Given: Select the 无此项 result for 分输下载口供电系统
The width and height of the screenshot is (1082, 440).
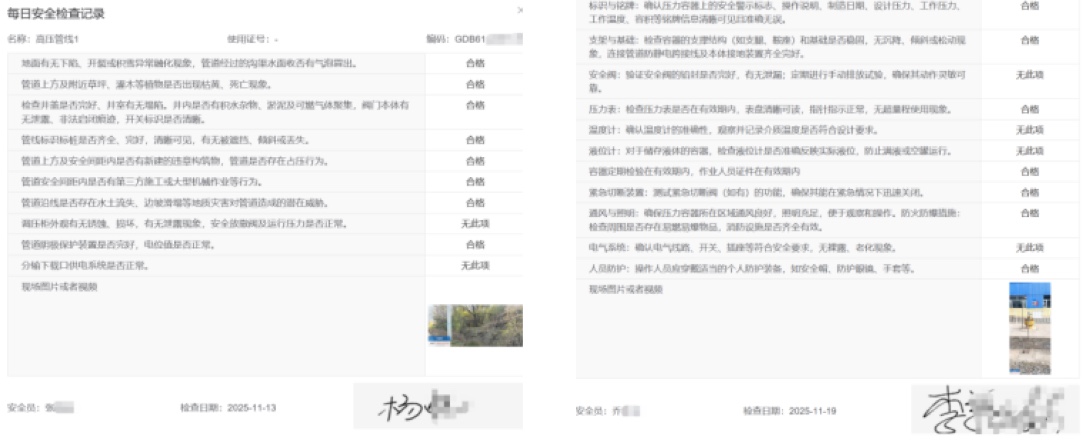Looking at the screenshot, I should click(x=474, y=266).
